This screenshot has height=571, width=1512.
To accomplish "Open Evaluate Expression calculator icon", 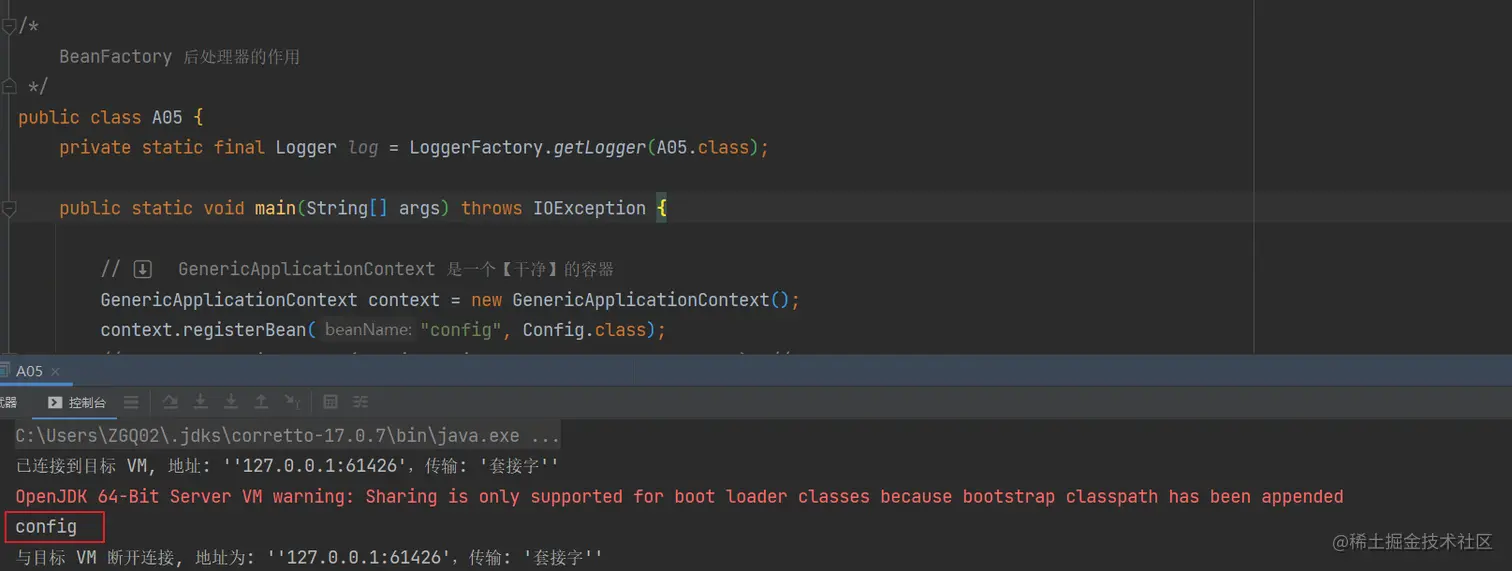I will point(331,402).
